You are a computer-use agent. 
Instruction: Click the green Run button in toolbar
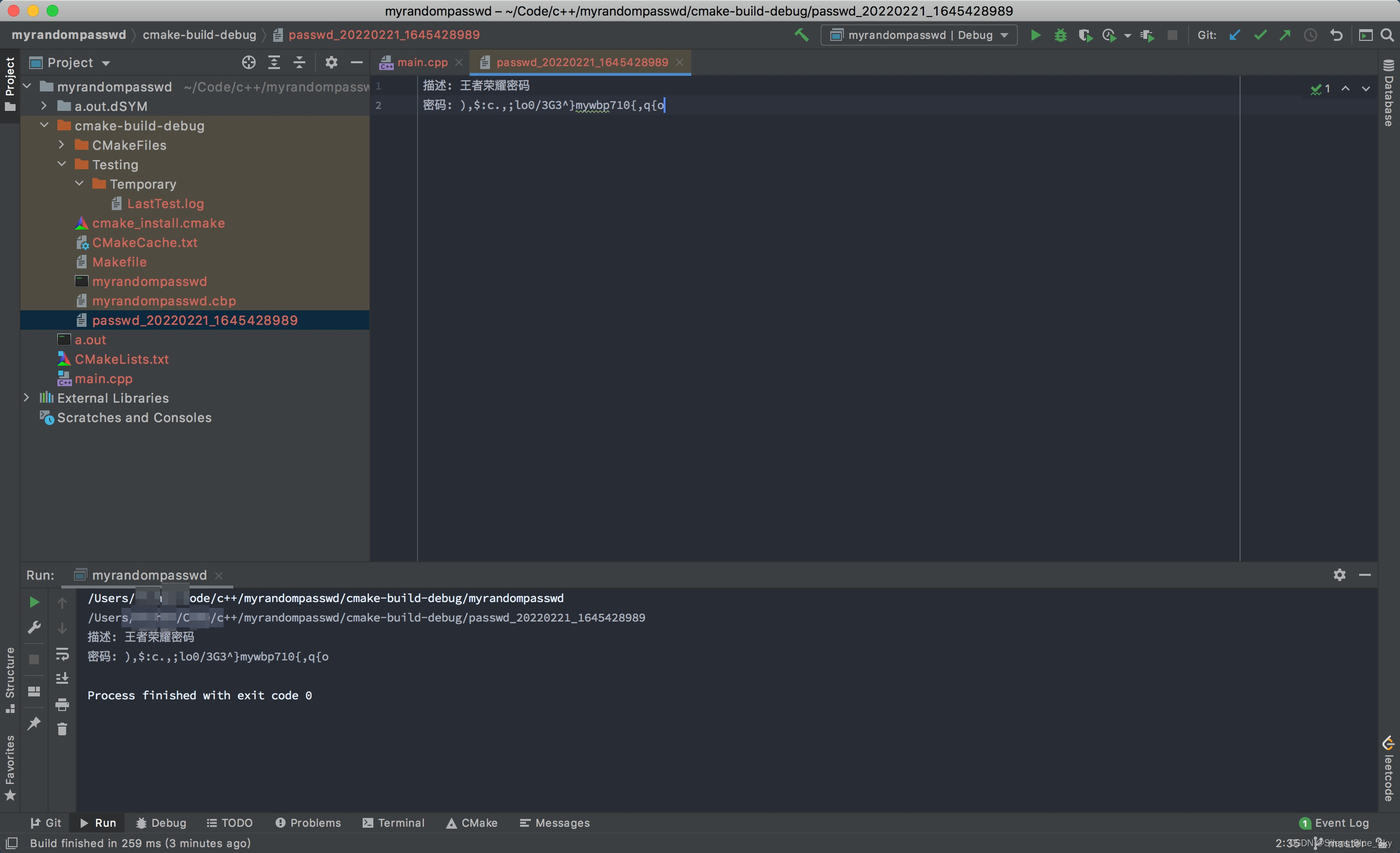(1035, 35)
